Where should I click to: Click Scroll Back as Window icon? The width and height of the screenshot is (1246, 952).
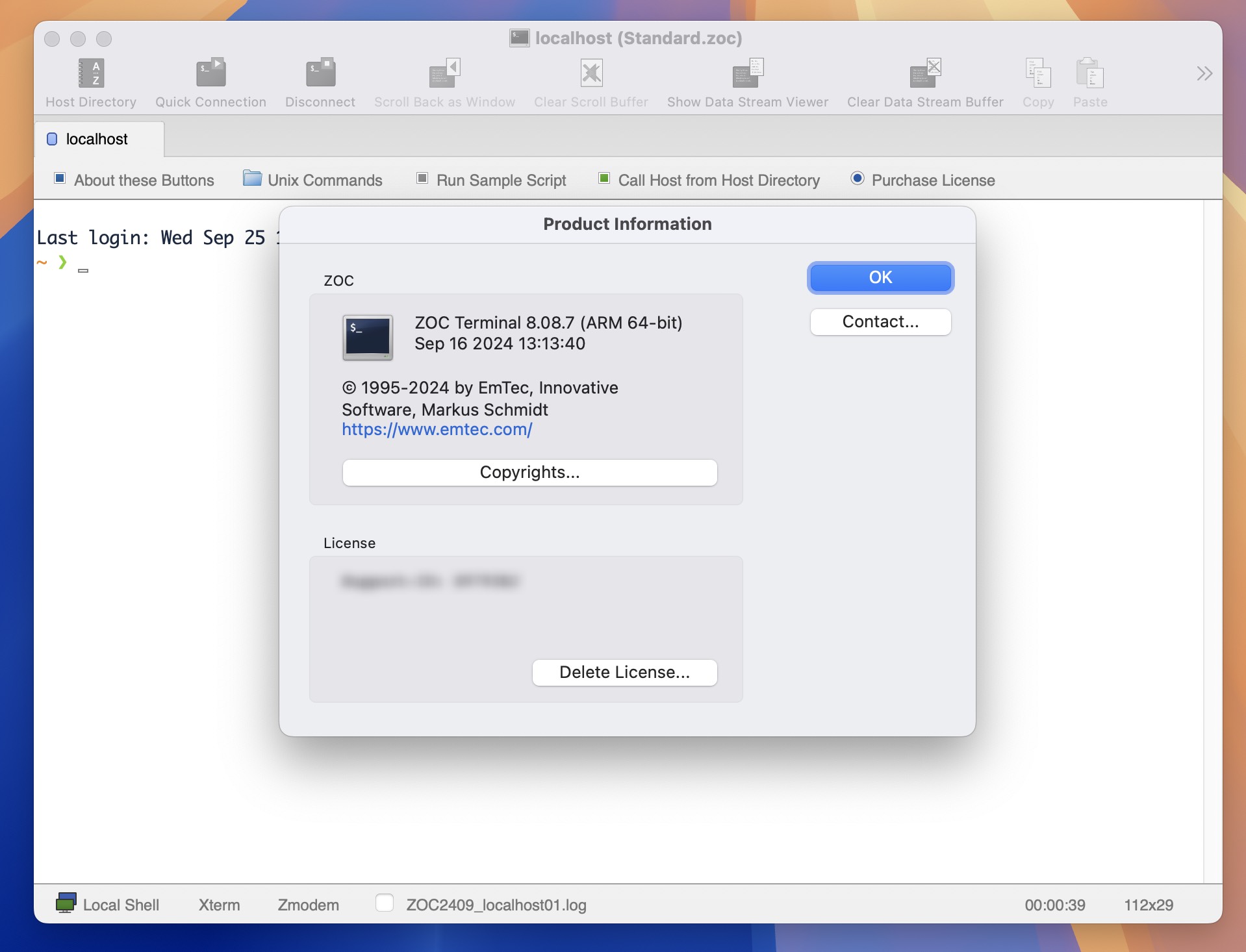pos(444,73)
